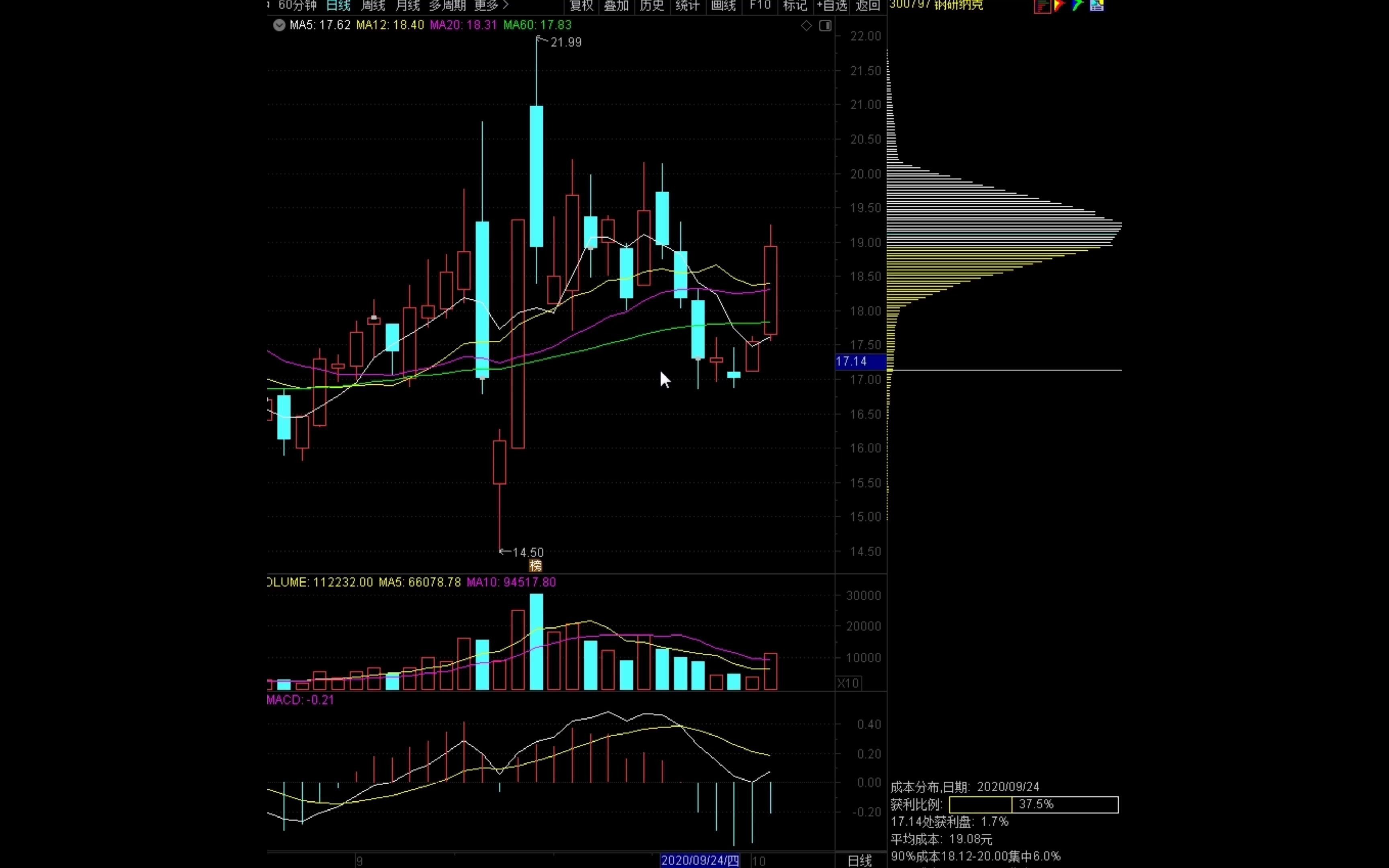Screen dimensions: 1389x868
Task: Click the 日线 label at bottom right
Action: click(860, 860)
